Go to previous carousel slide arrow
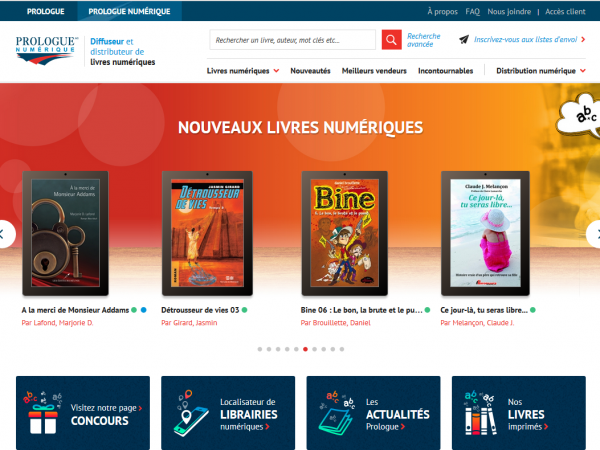This screenshot has height=450, width=600. click(5, 234)
